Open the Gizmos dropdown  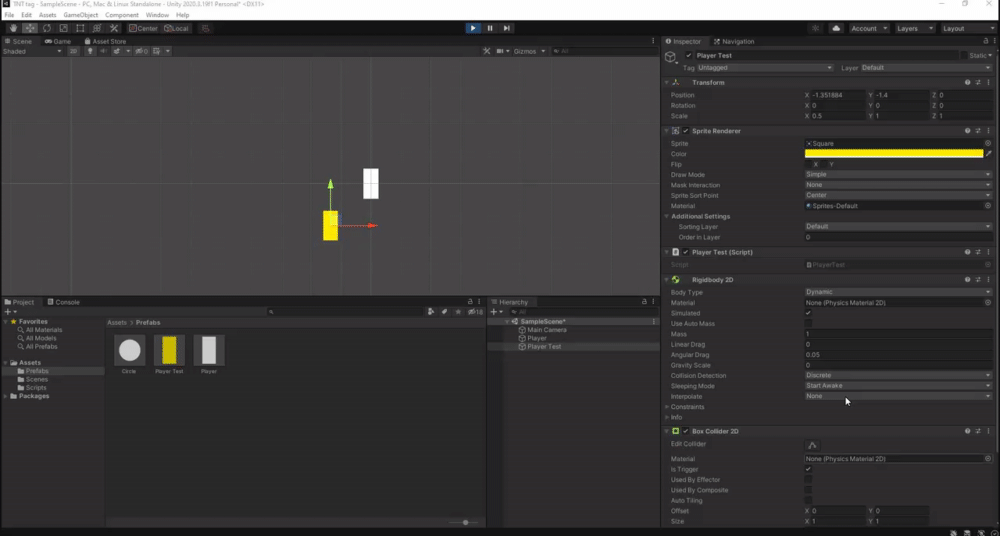529,51
